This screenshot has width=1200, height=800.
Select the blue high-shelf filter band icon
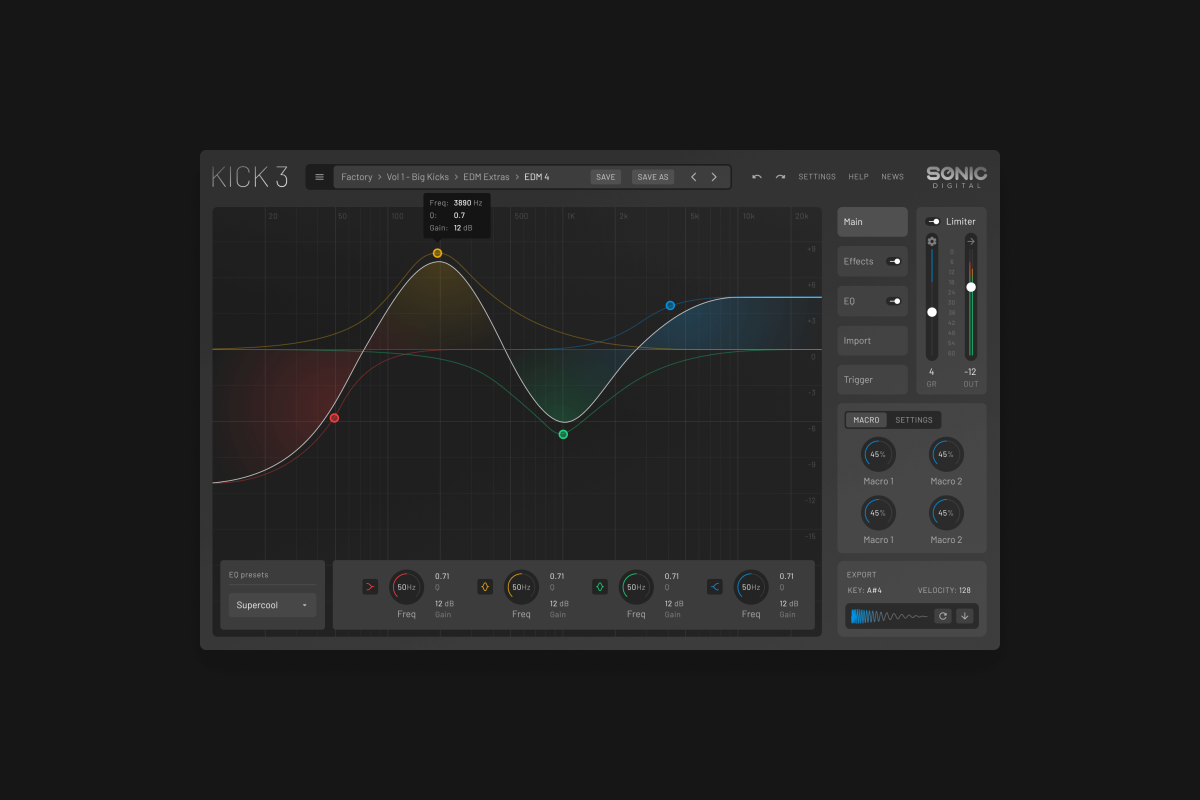[x=715, y=587]
